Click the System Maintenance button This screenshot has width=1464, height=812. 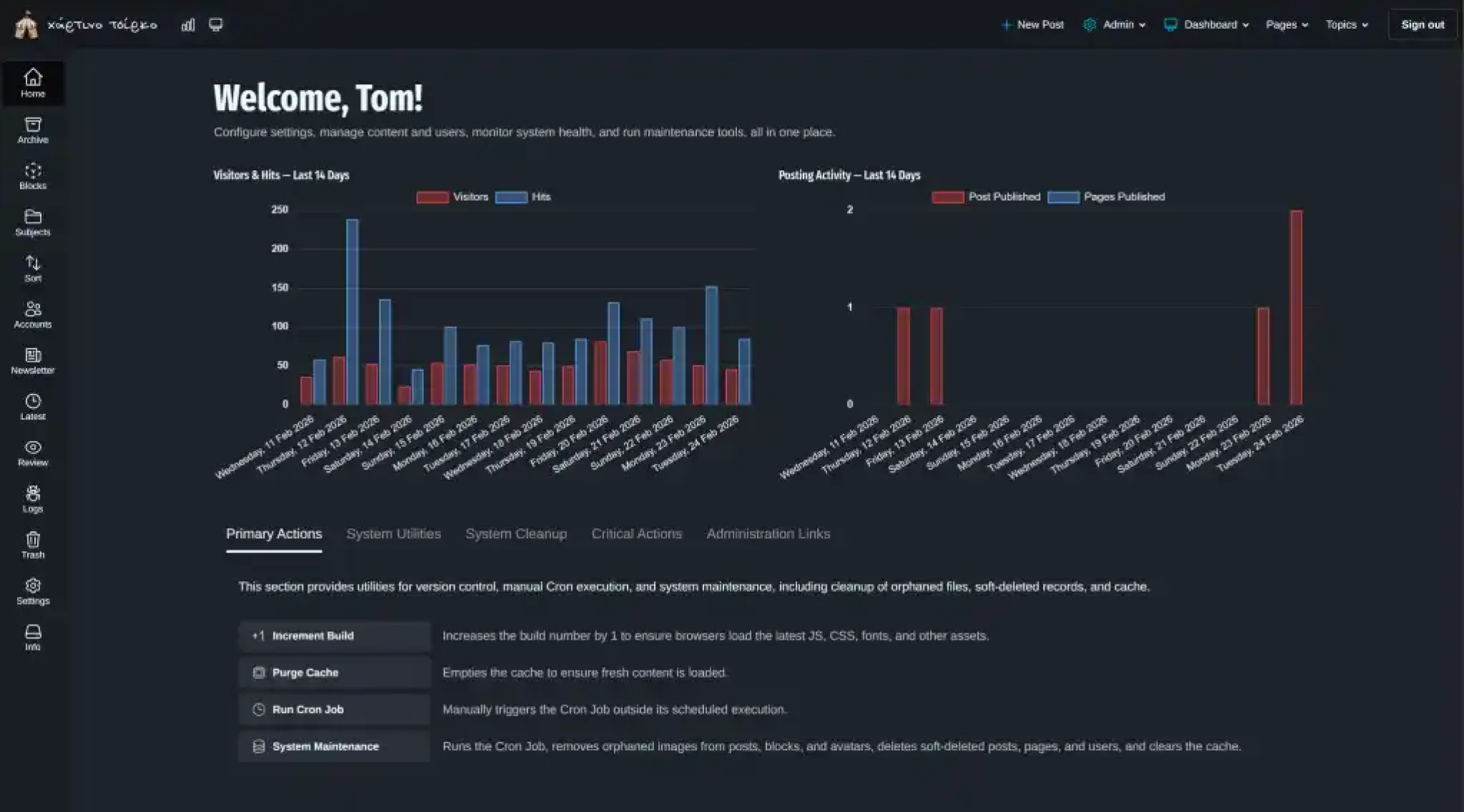pos(335,746)
